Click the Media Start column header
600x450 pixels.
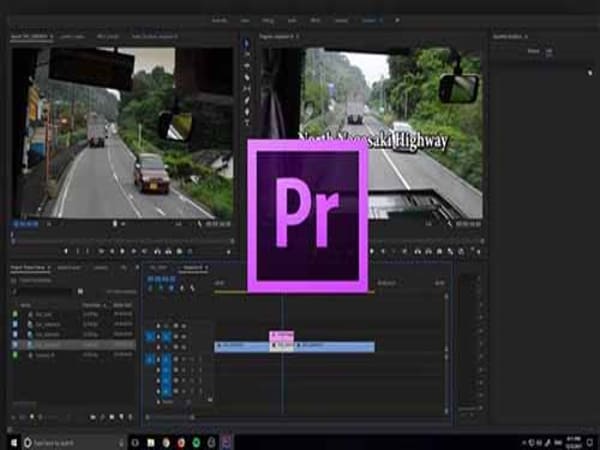click(122, 305)
